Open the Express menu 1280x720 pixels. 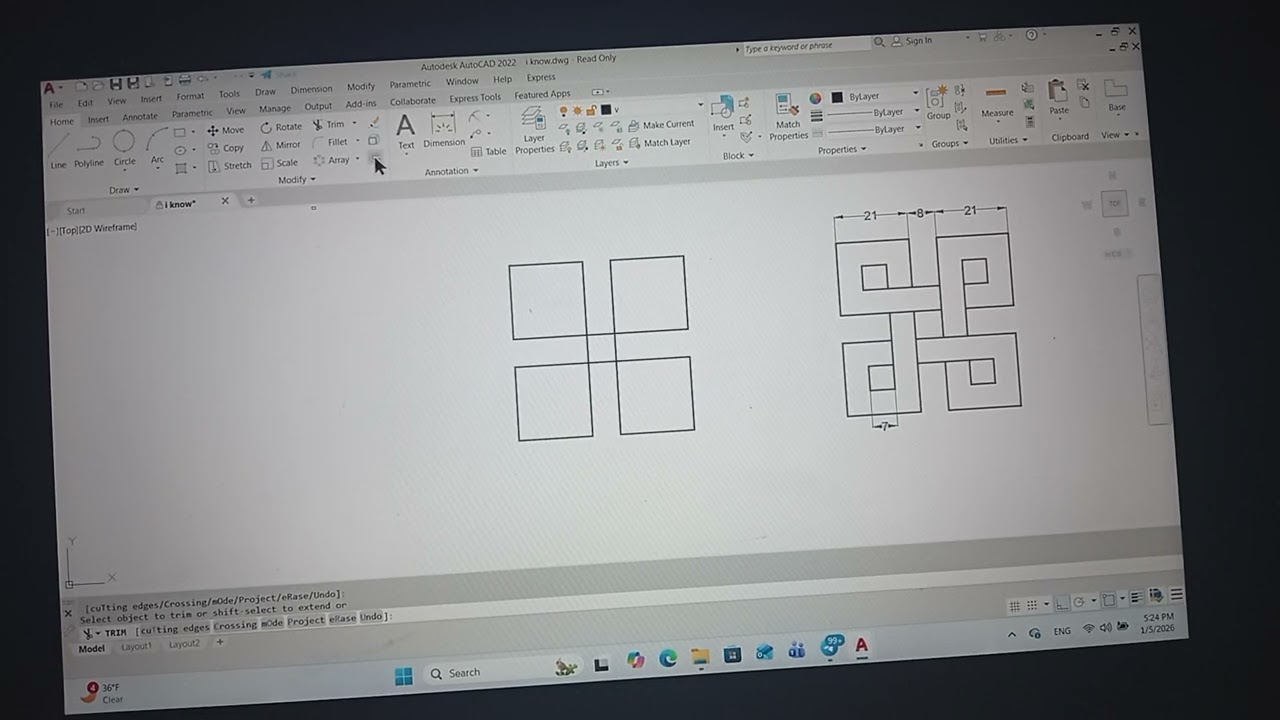click(x=541, y=77)
